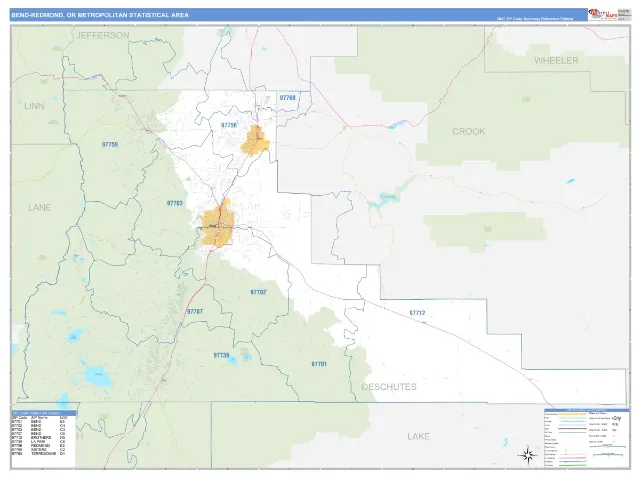Click ZIP code label 97756

pyautogui.click(x=229, y=125)
